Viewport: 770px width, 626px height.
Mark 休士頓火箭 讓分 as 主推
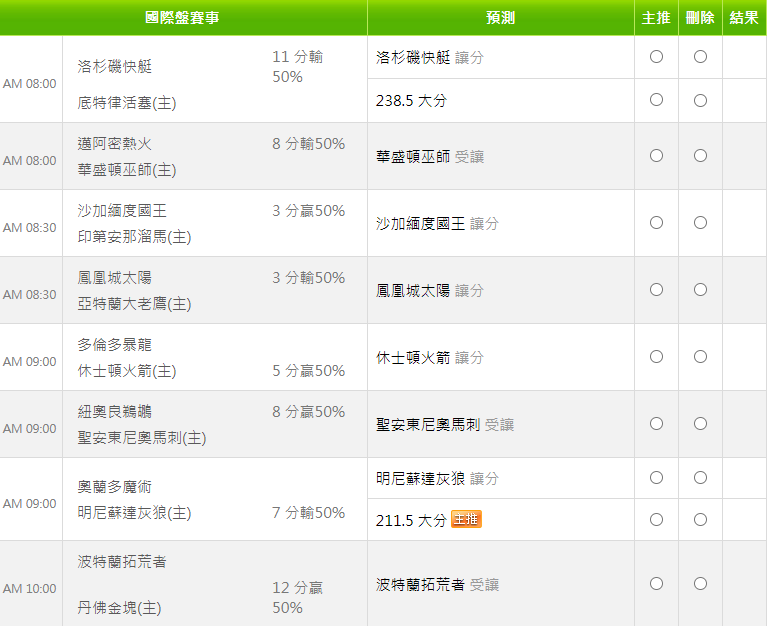(x=656, y=356)
